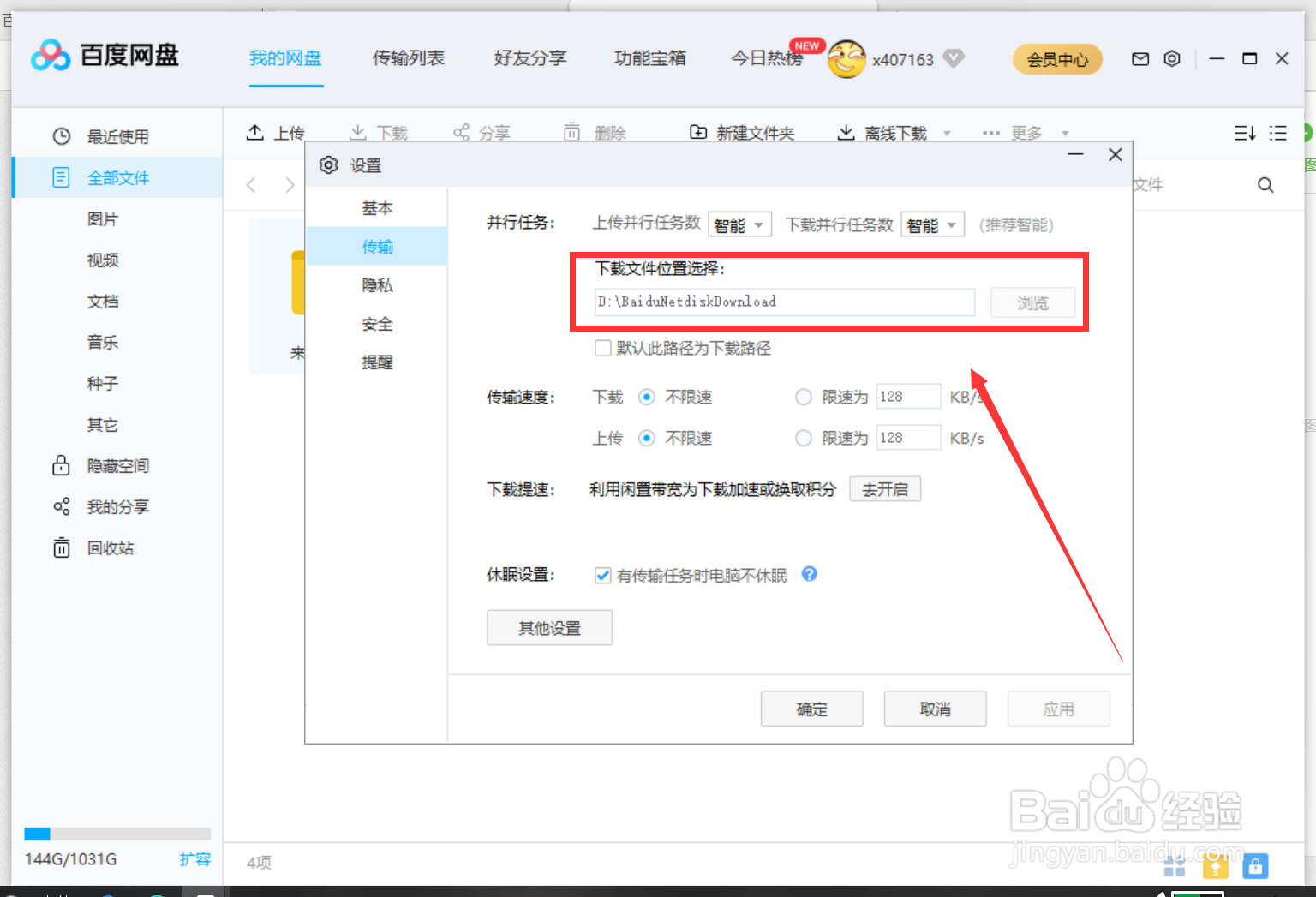
Task: Switch to 传输列表 tab
Action: [x=409, y=58]
